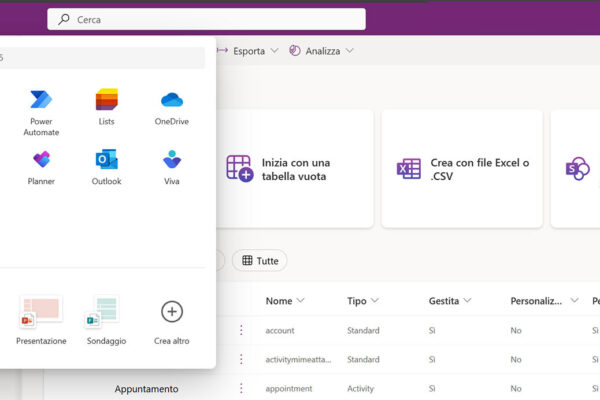
Task: Click the search magnifier icon
Action: click(64, 19)
